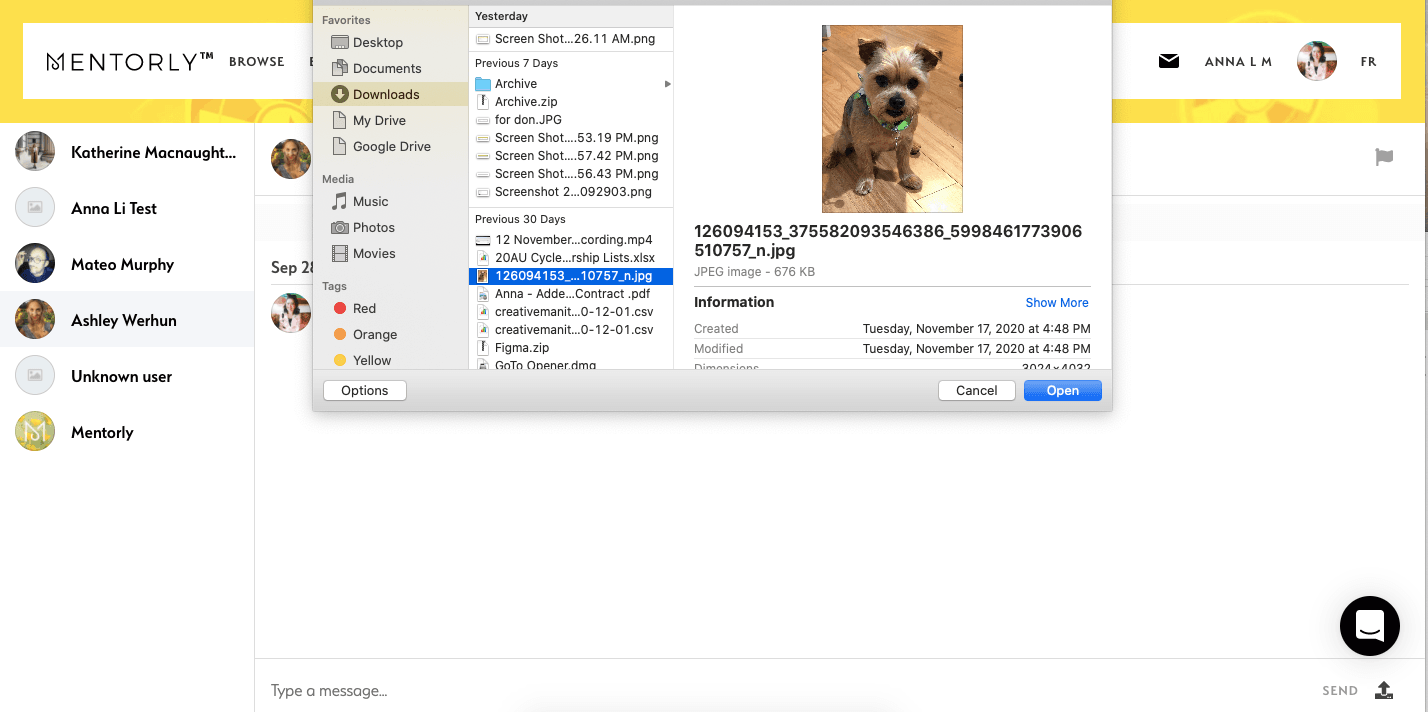Open Music in the Media sidebar
1428x712 pixels.
370,201
